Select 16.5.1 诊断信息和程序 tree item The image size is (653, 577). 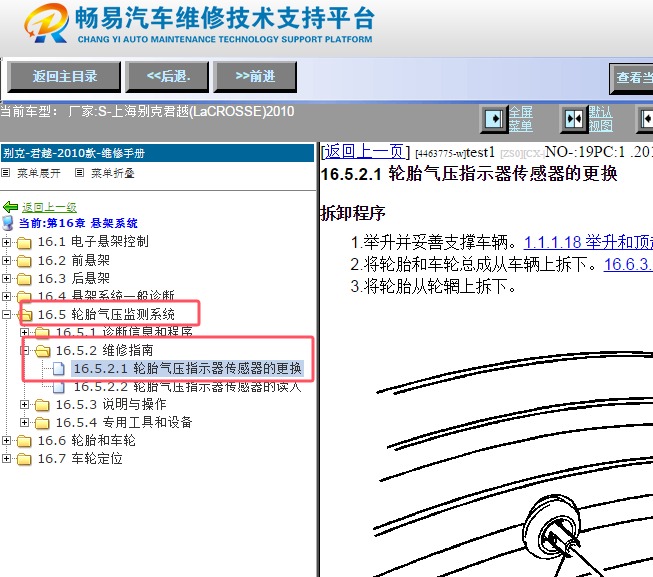[124, 332]
